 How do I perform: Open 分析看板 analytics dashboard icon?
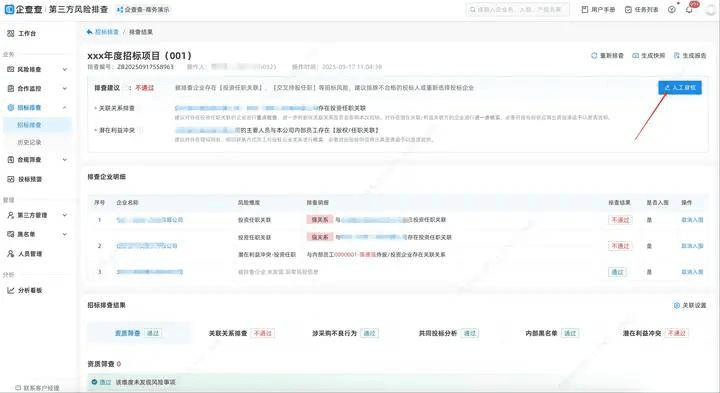click(11, 290)
